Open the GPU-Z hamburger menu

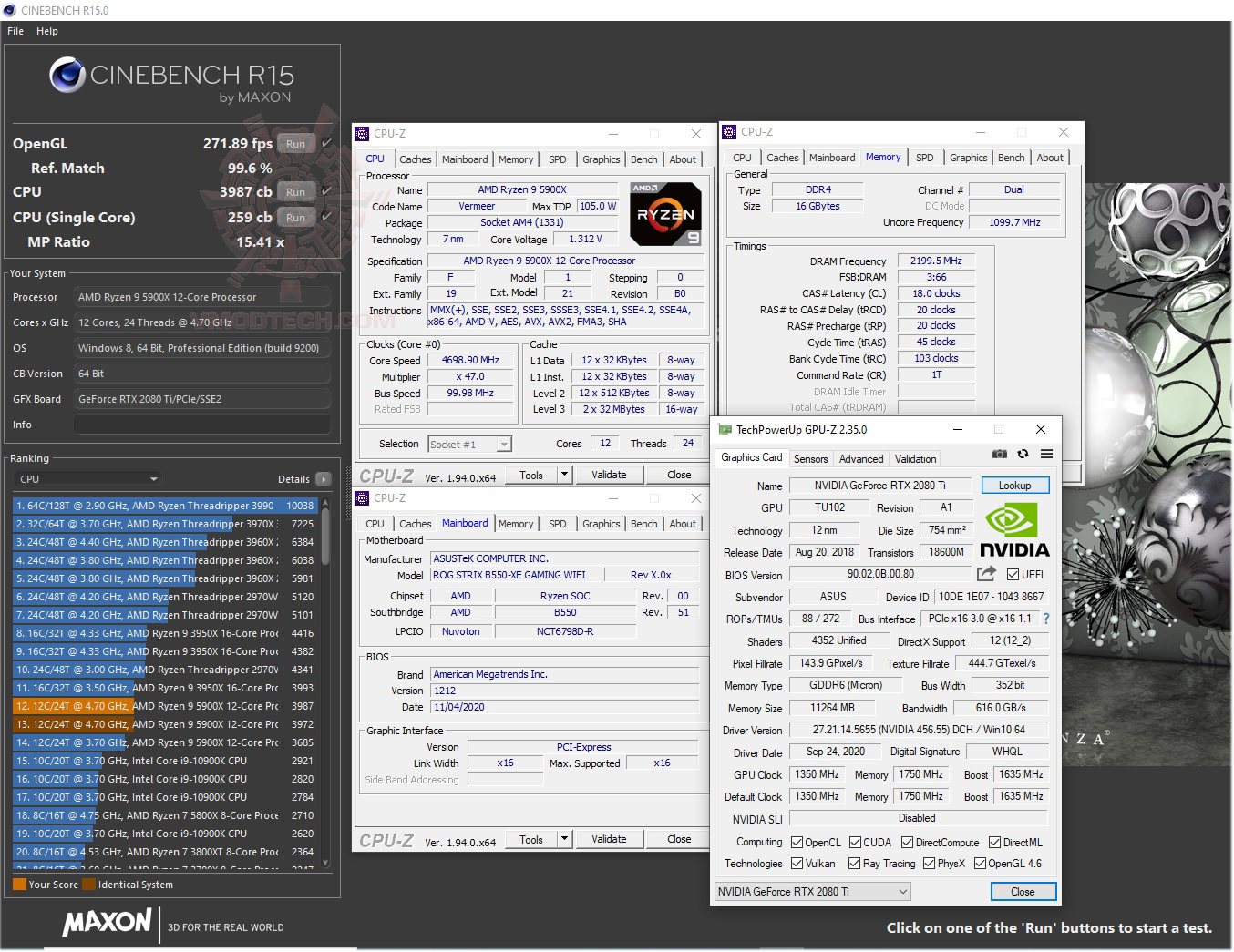pyautogui.click(x=1046, y=454)
